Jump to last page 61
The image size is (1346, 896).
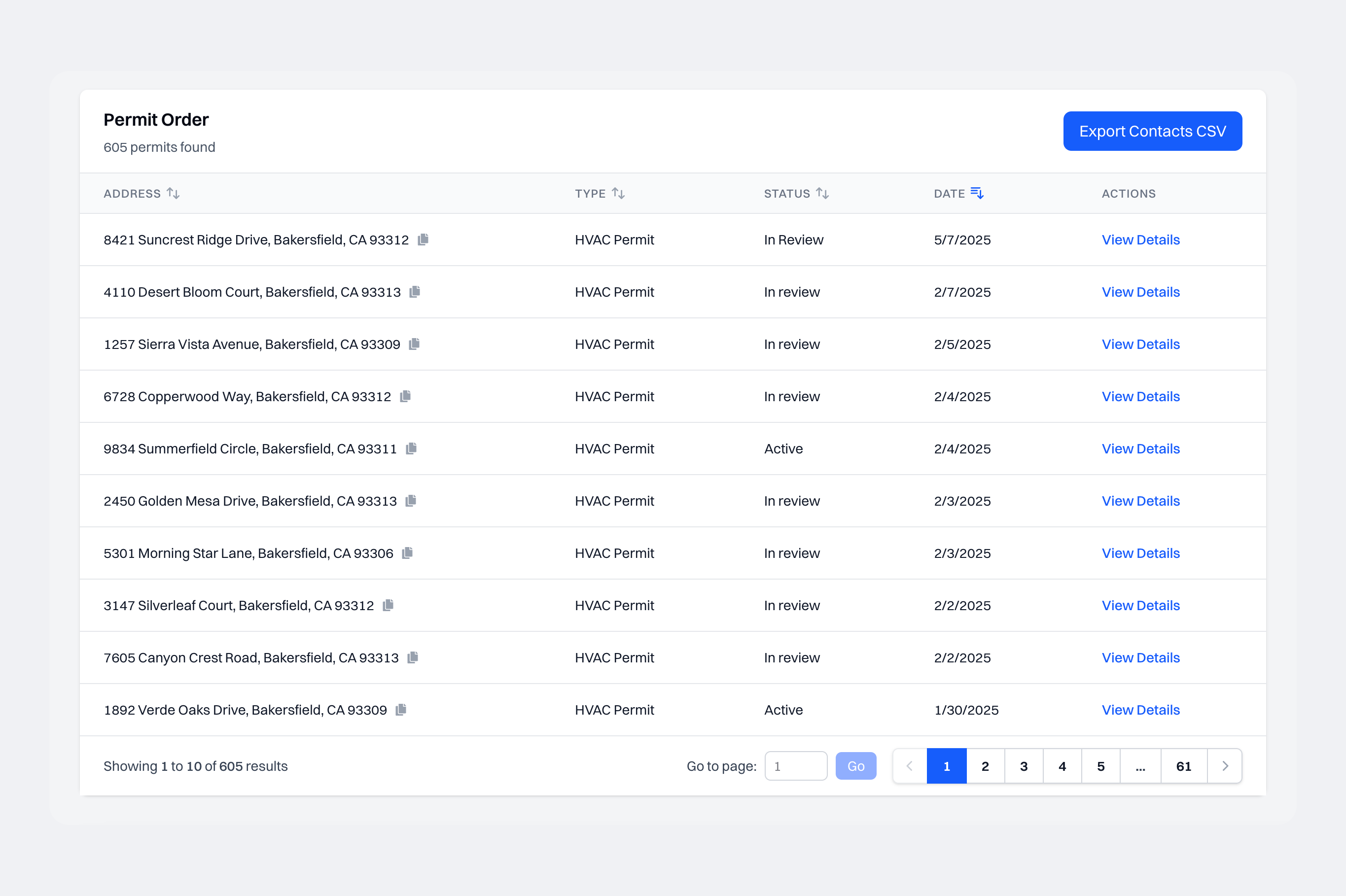1183,766
